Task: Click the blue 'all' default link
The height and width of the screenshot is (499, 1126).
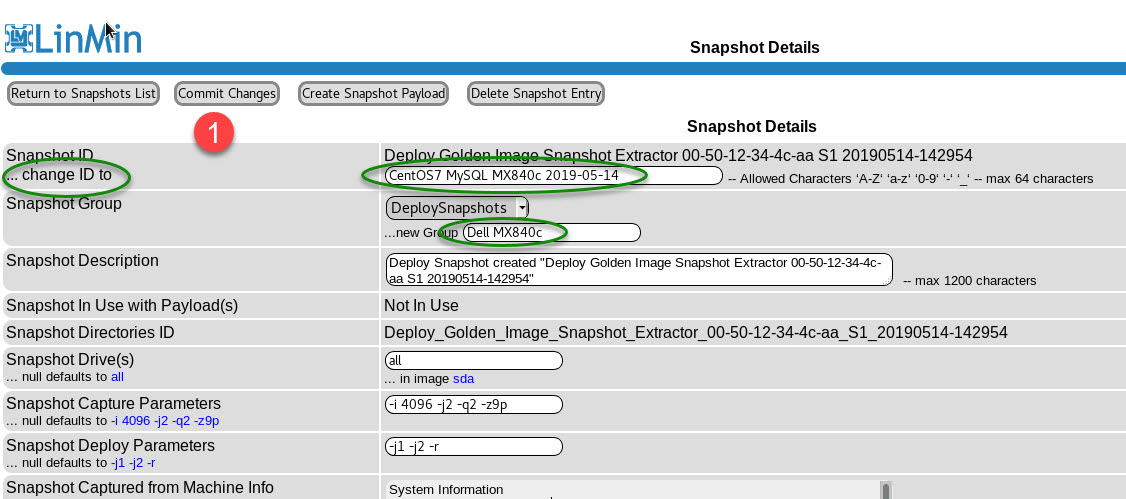Action: (118, 377)
